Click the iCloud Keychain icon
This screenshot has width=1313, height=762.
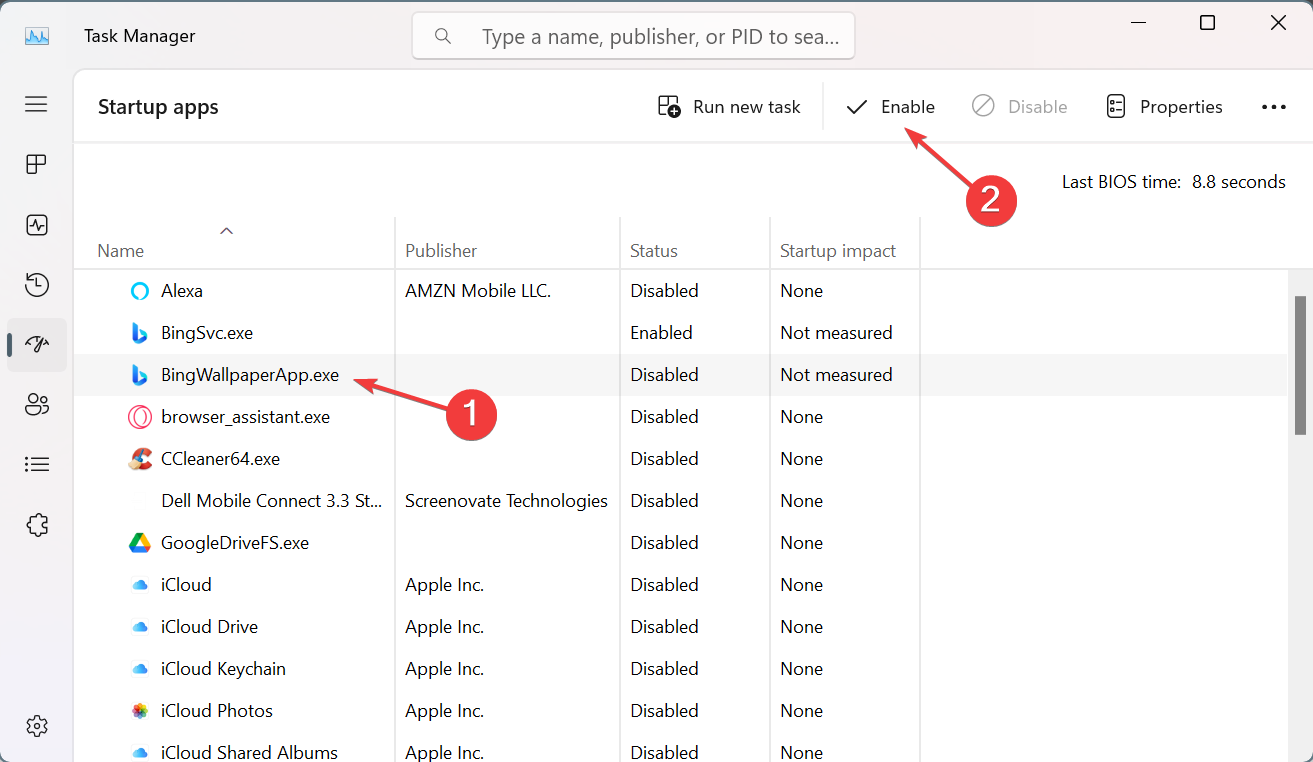coord(139,669)
